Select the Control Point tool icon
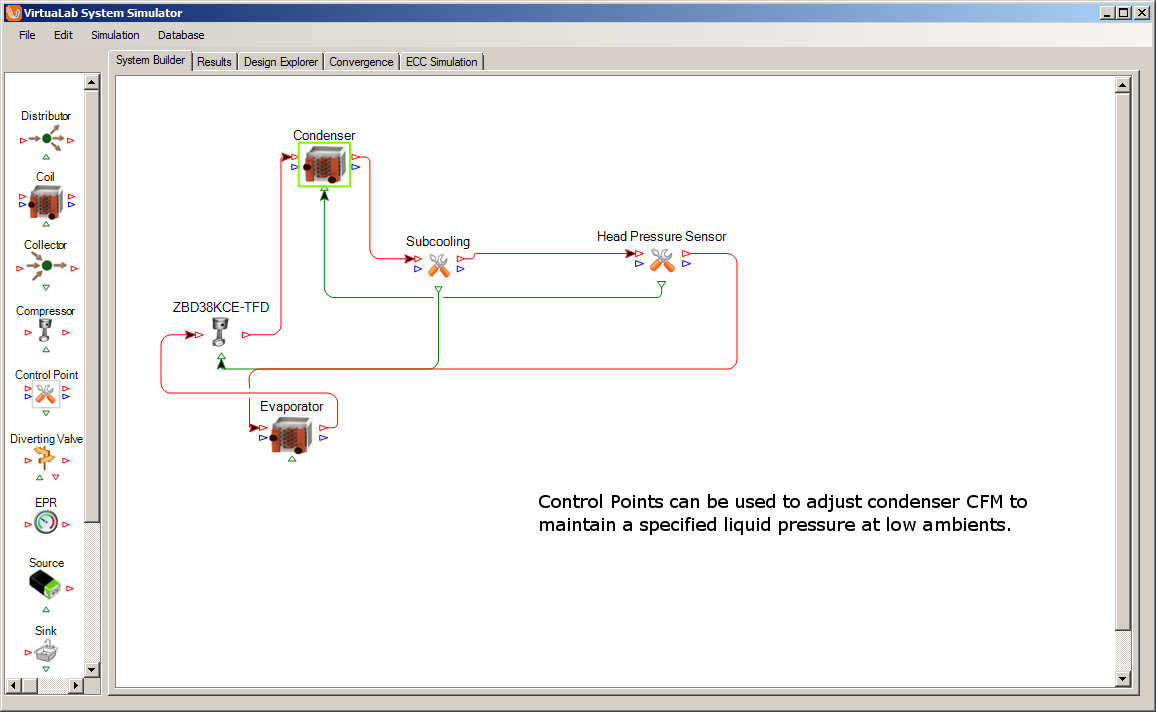 (46, 394)
